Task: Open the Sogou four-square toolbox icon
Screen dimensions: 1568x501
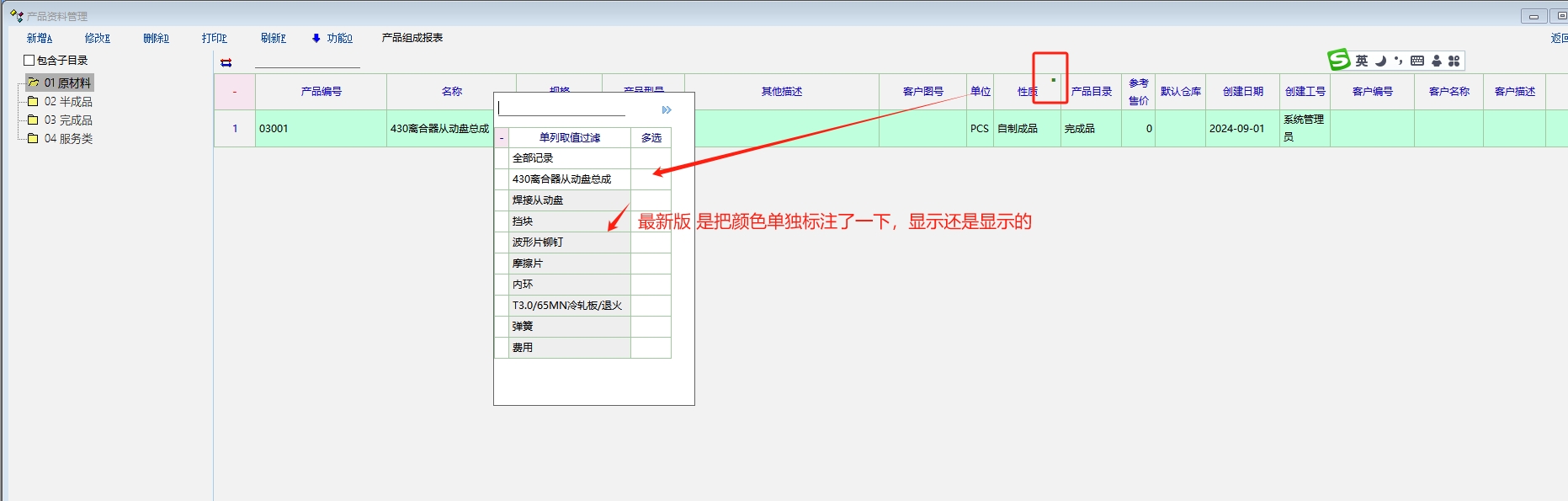Action: coord(1454,61)
